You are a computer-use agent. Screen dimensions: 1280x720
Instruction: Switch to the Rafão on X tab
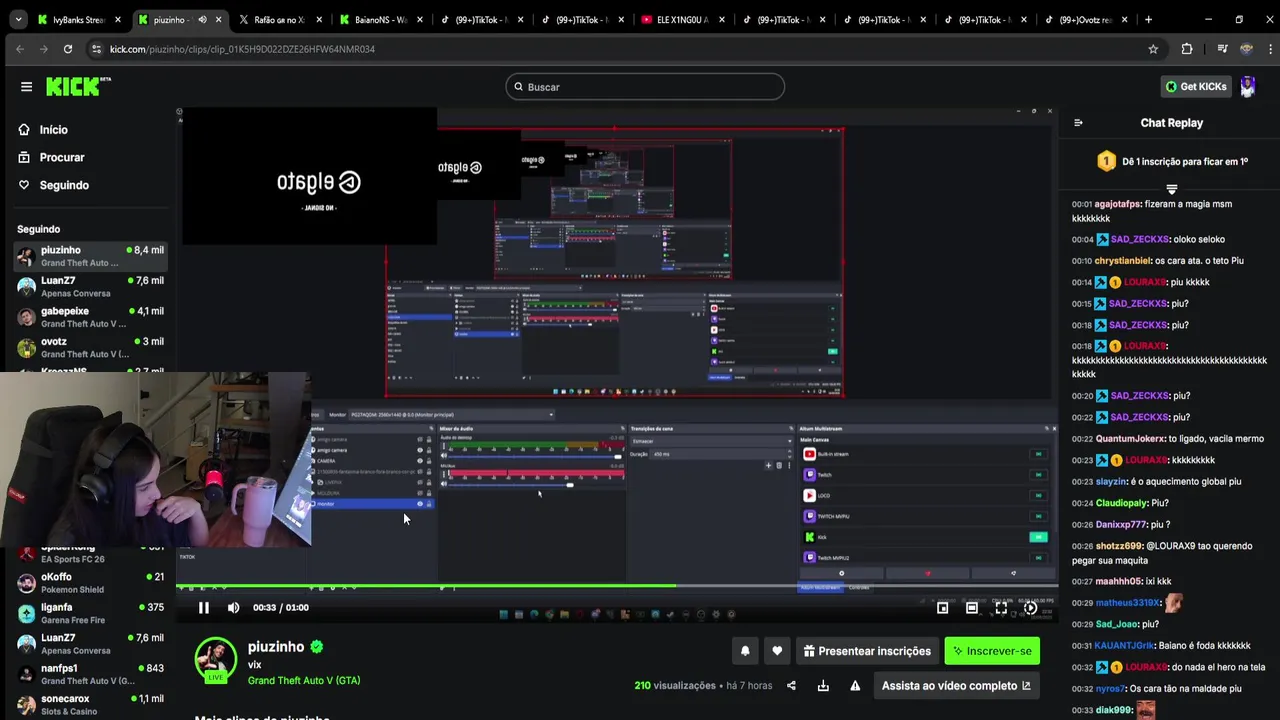[279, 19]
